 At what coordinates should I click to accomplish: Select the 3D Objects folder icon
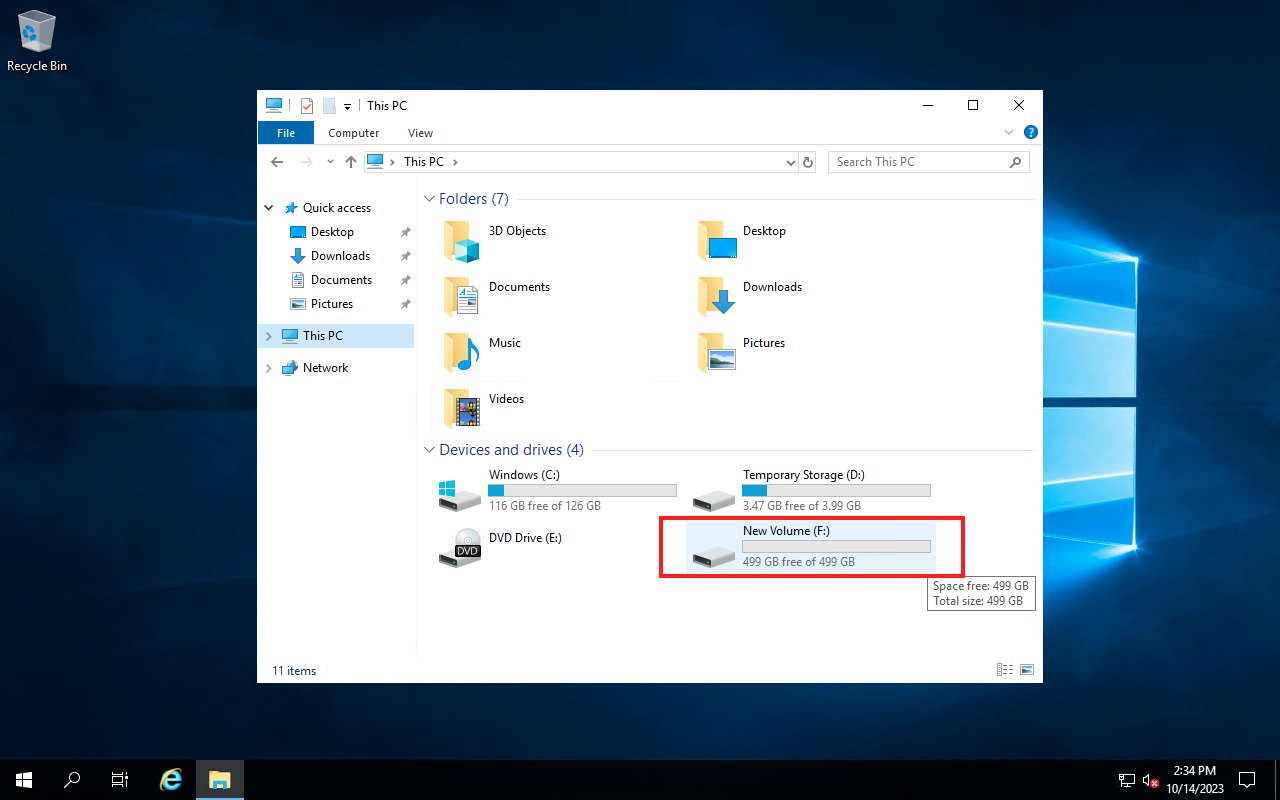coord(462,241)
